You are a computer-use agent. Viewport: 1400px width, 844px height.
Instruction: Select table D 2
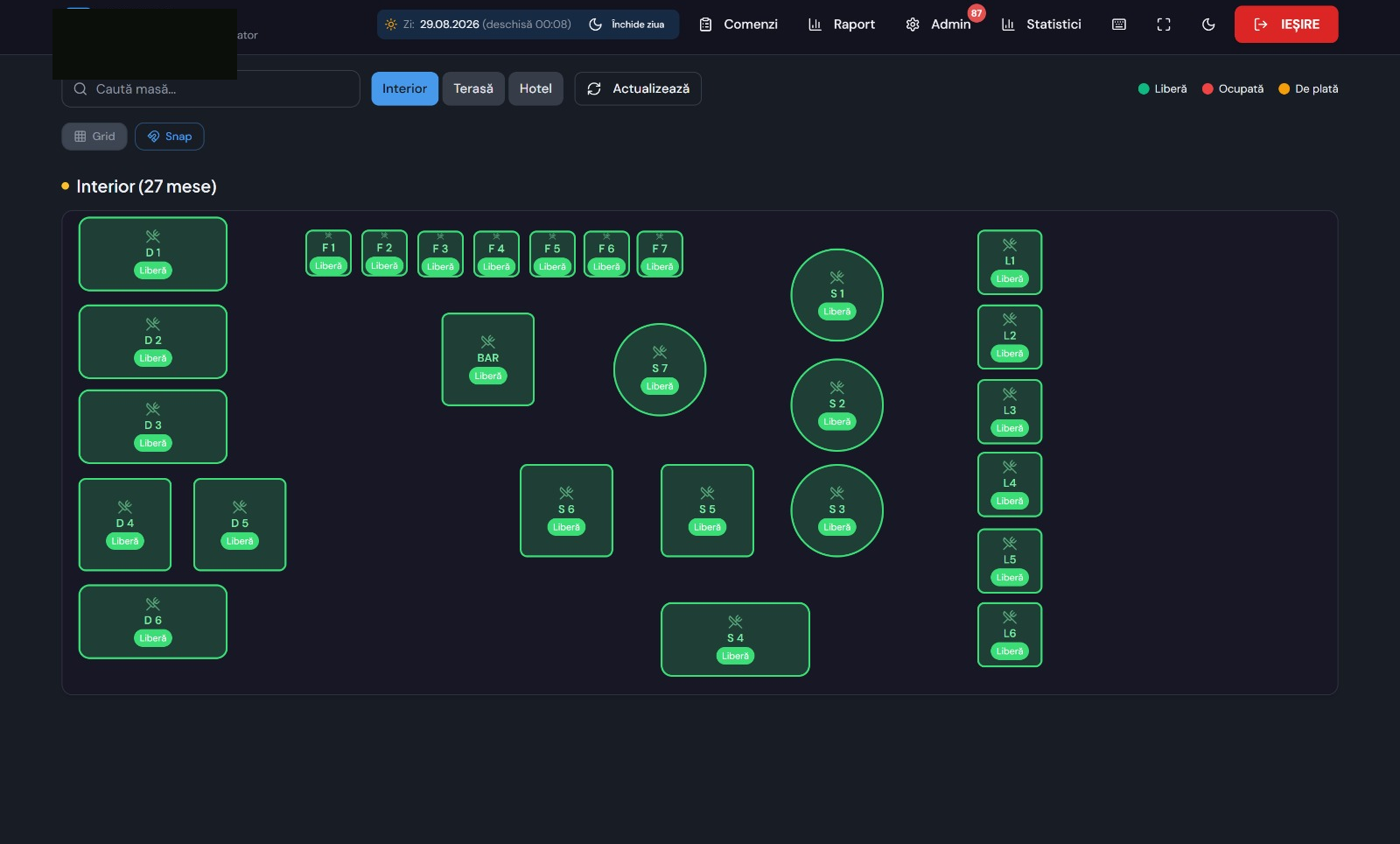(153, 341)
